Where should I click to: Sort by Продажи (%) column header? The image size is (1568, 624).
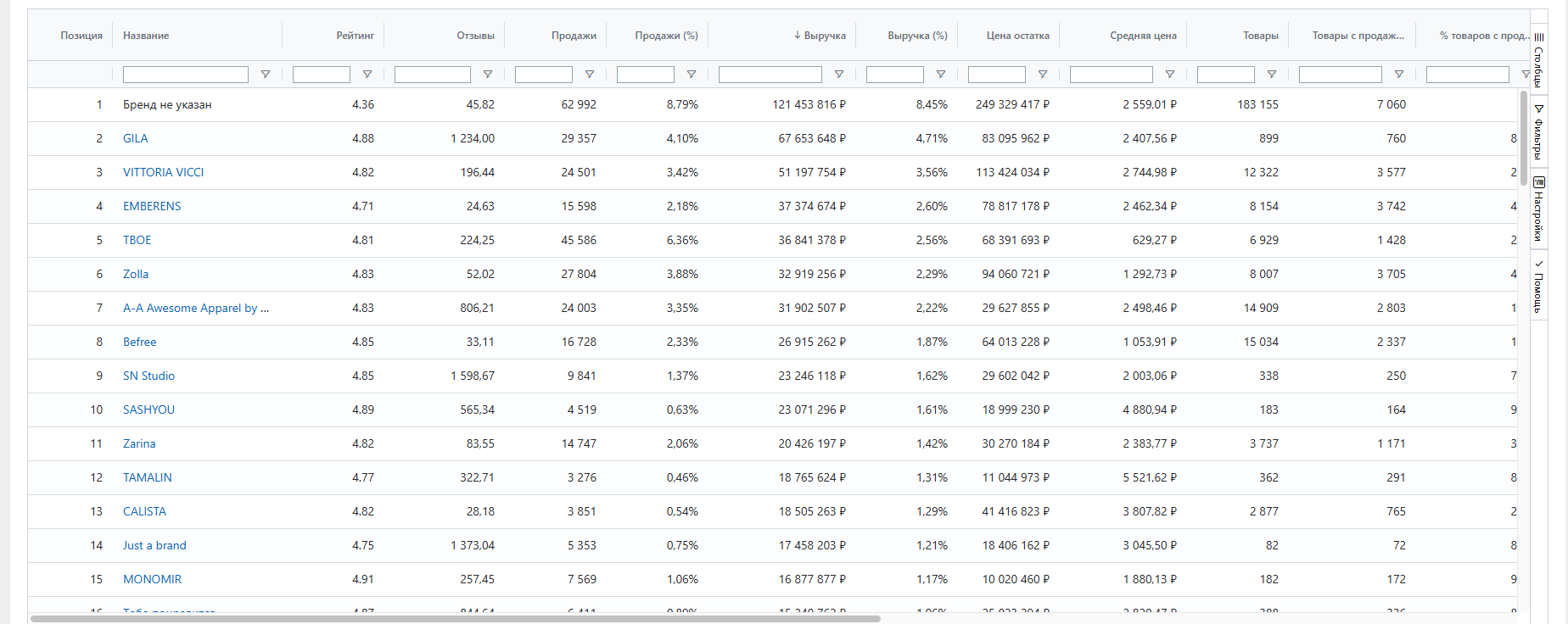(666, 36)
